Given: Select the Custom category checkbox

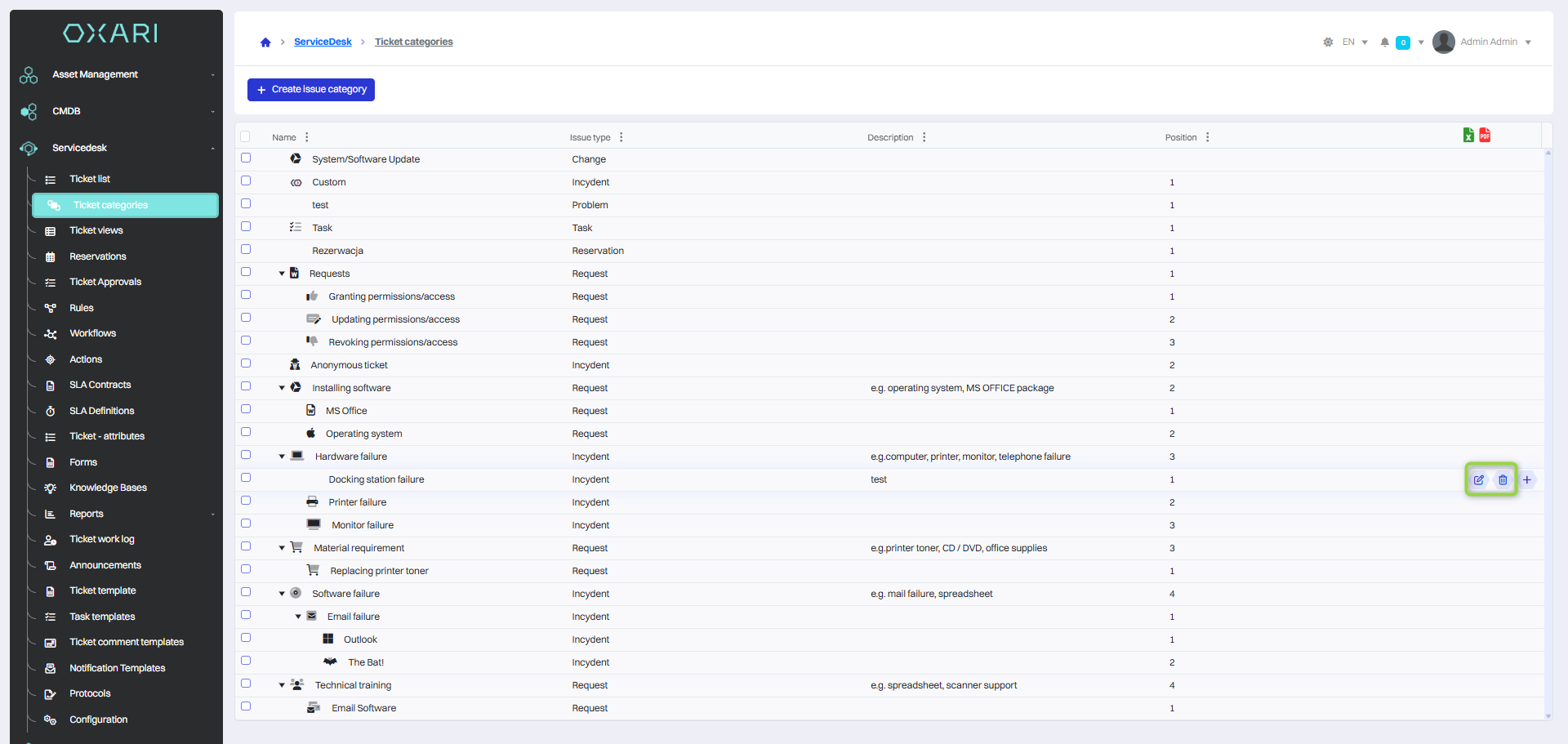Looking at the screenshot, I should tap(246, 181).
